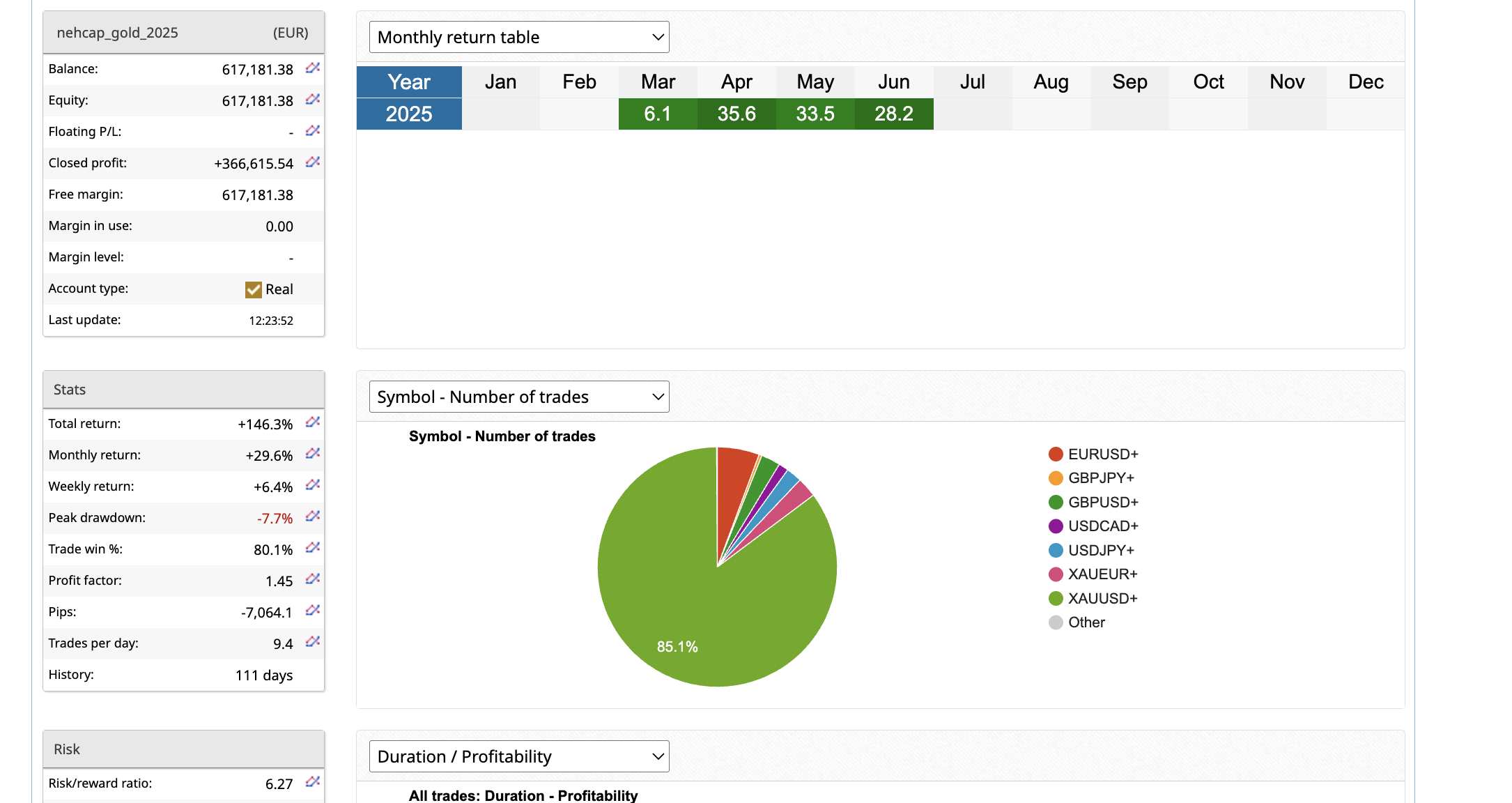Click Risk/reward ratio chart icon
The image size is (1512, 803).
312,782
